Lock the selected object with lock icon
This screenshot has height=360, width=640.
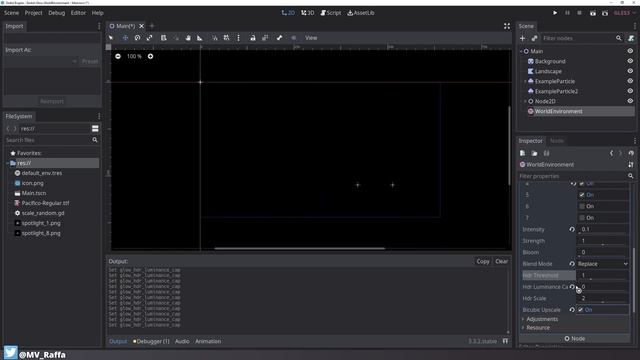click(253, 38)
